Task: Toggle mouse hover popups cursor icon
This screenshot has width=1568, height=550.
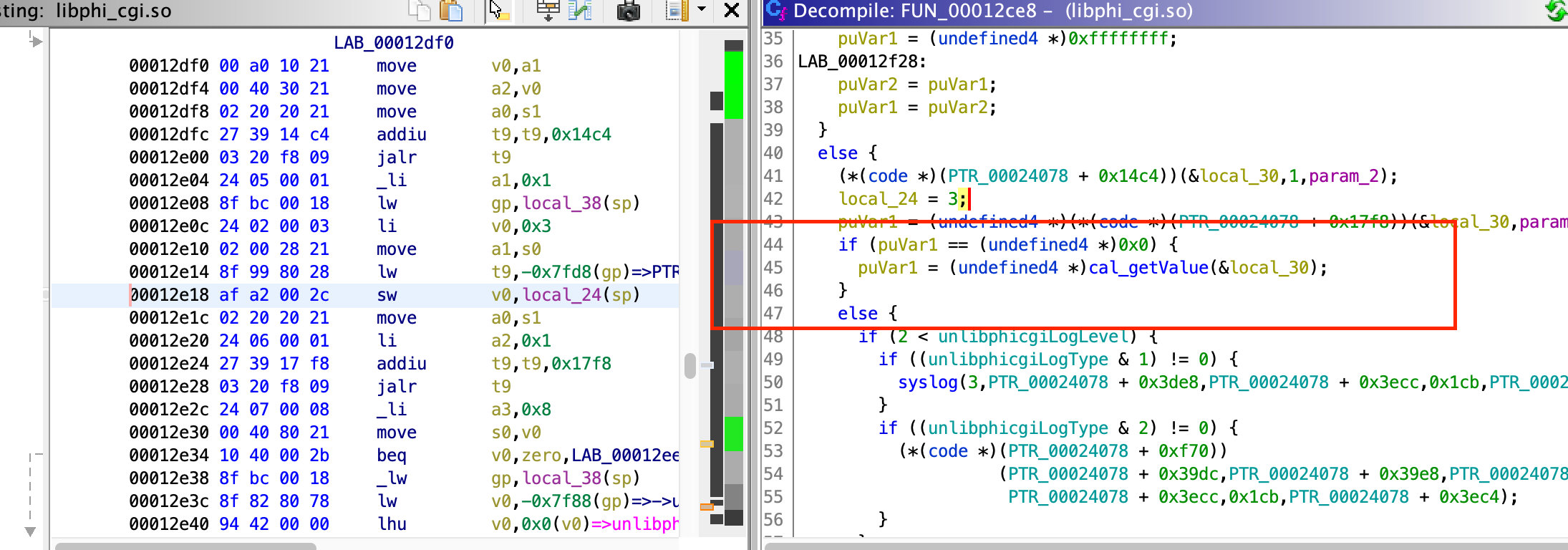Action: pos(499,10)
